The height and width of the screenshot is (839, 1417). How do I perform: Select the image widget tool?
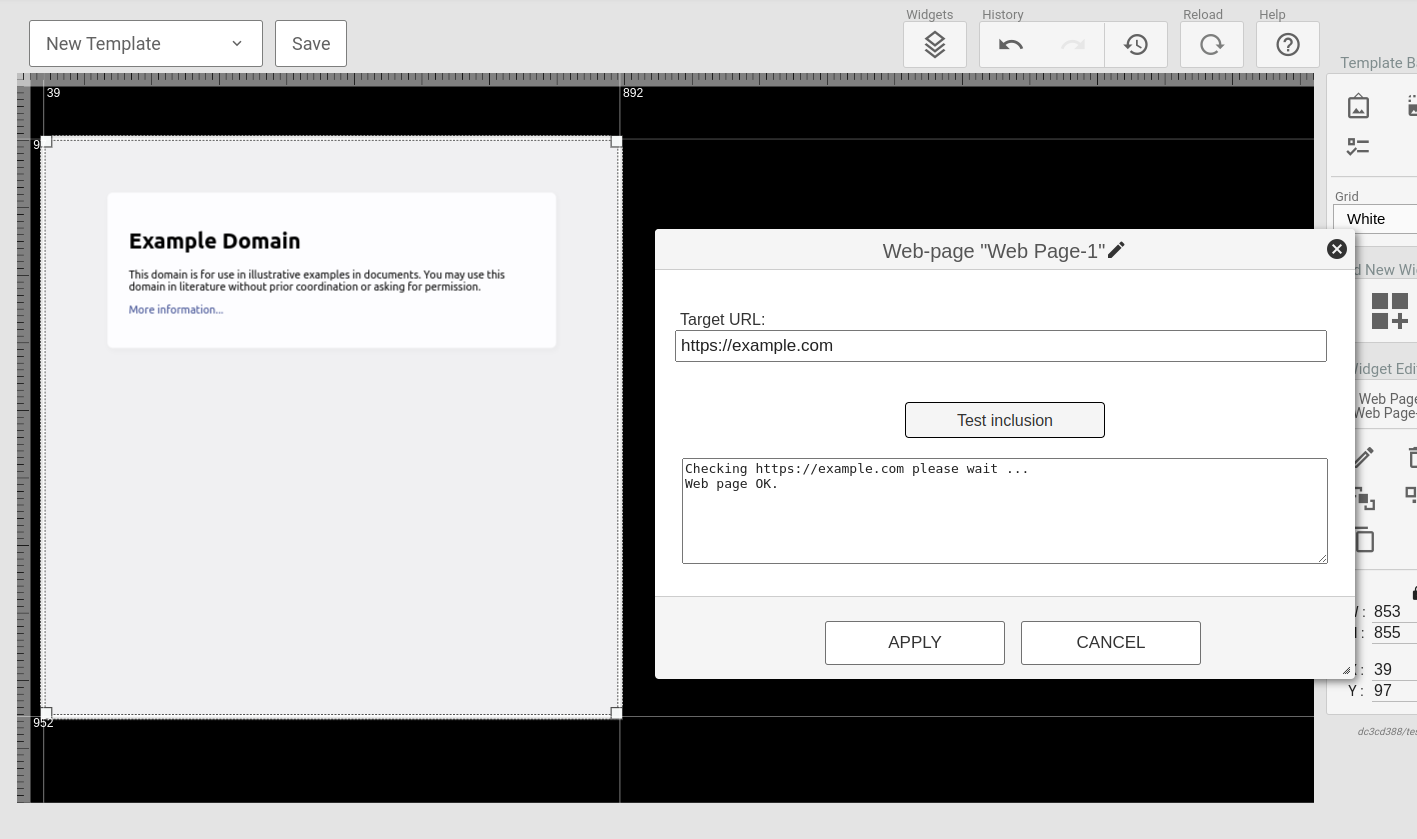[1358, 105]
